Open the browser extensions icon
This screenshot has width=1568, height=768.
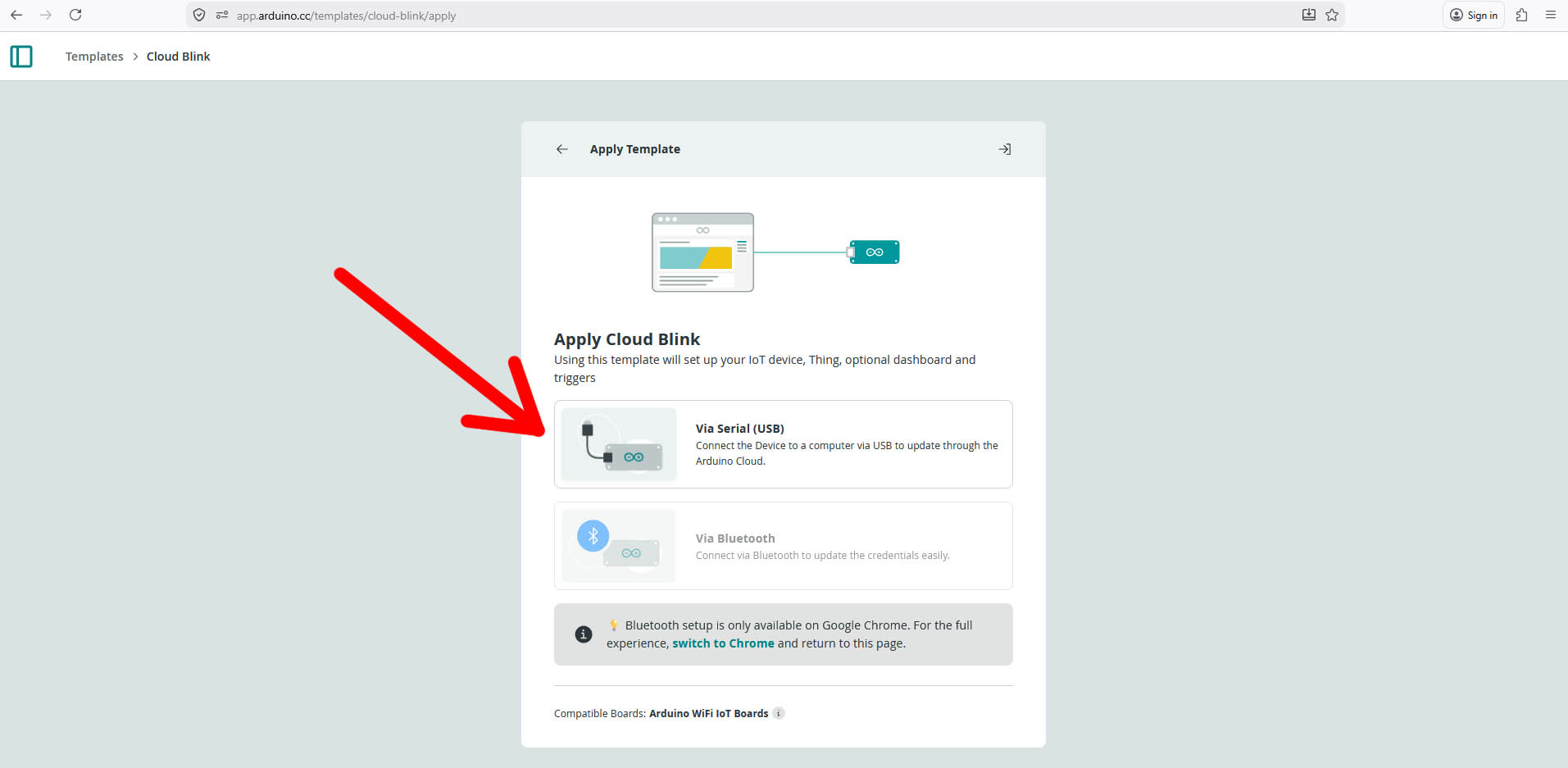1521,15
